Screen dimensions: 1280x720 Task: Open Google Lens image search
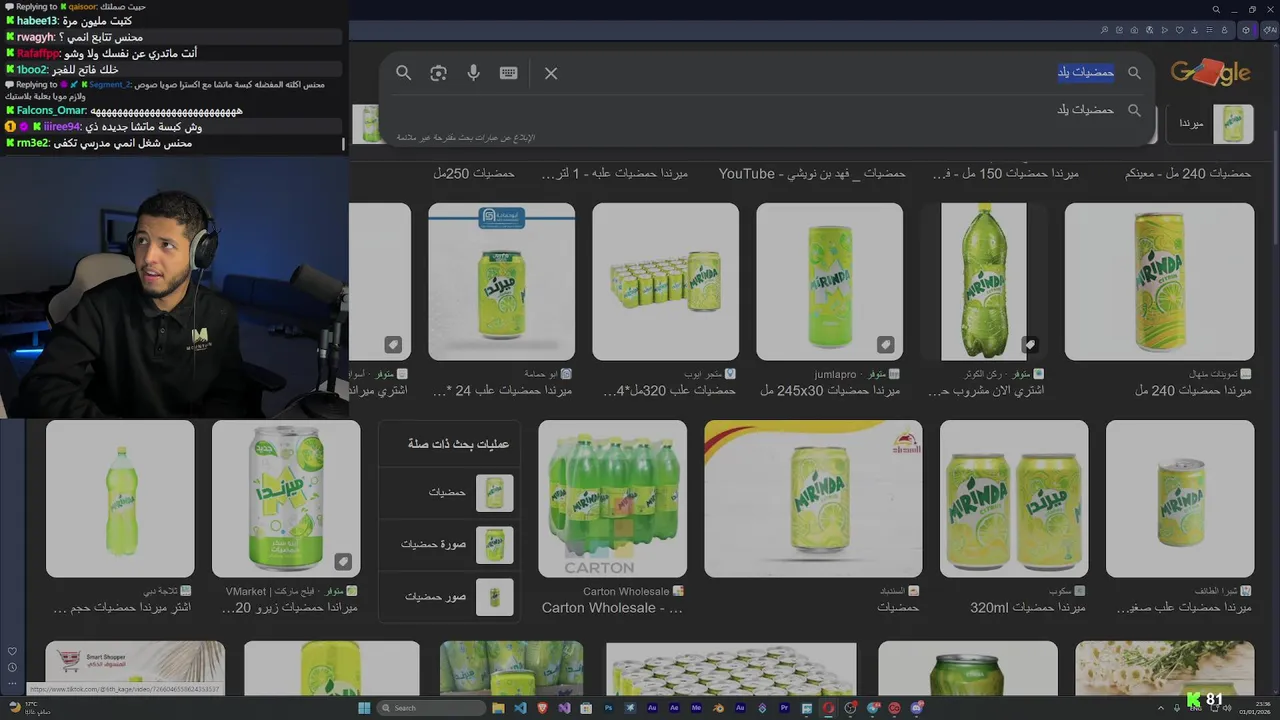(x=438, y=73)
